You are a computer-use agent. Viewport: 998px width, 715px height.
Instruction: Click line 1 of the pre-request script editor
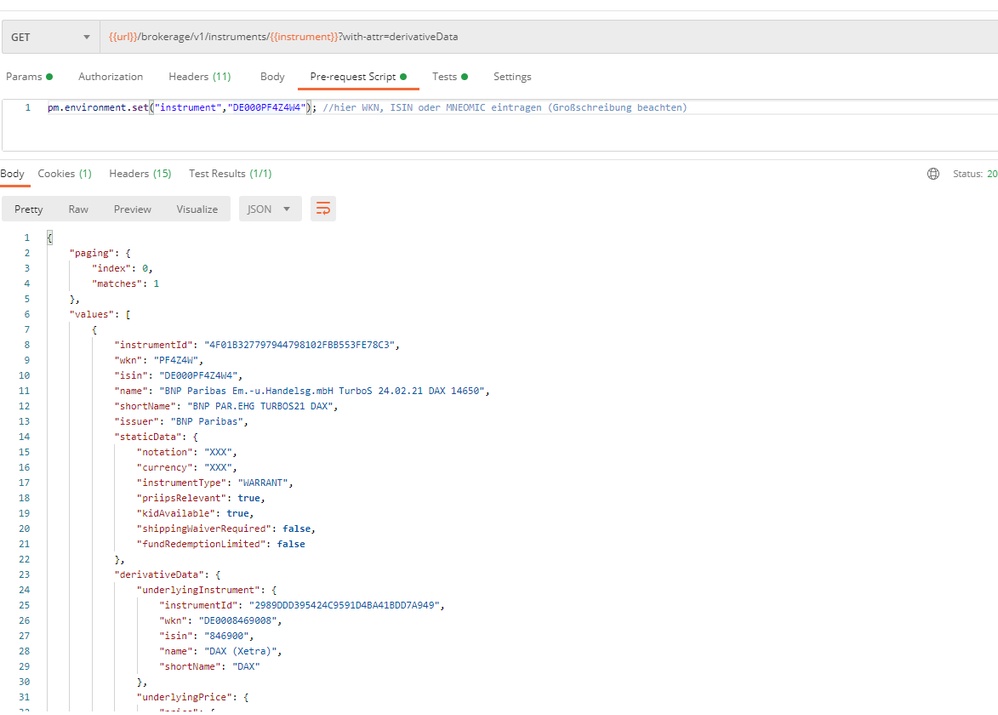400,108
